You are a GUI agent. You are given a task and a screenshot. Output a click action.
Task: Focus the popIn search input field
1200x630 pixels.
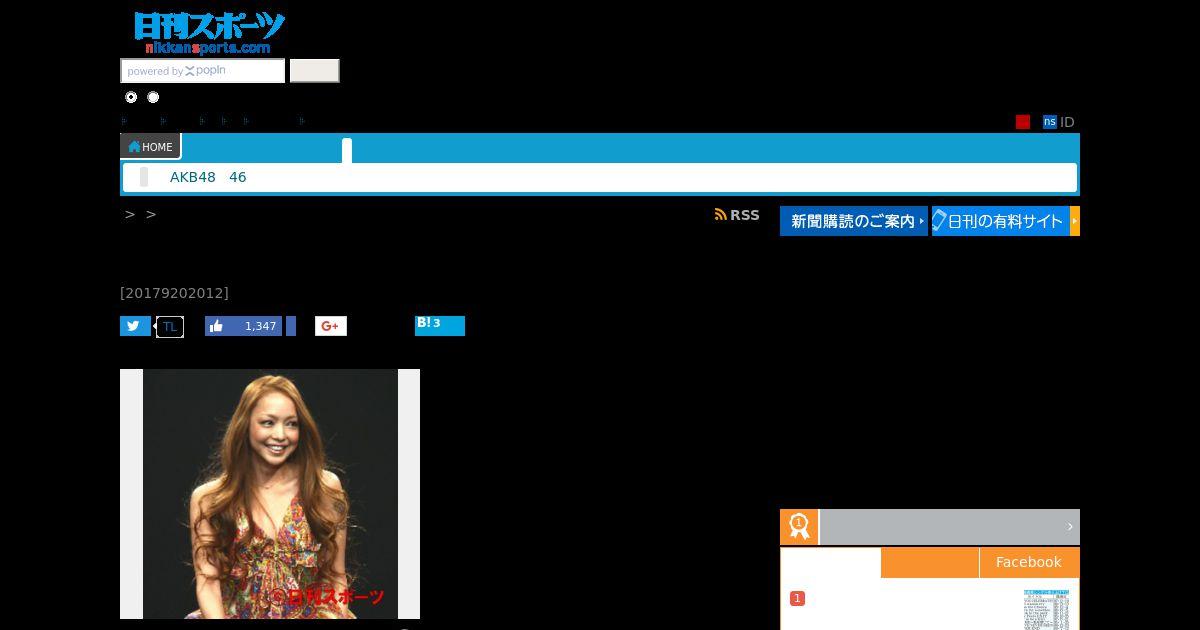tap(203, 71)
